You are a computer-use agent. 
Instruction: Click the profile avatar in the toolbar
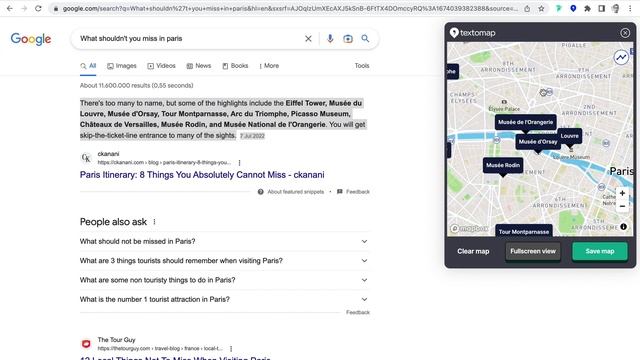point(616,8)
